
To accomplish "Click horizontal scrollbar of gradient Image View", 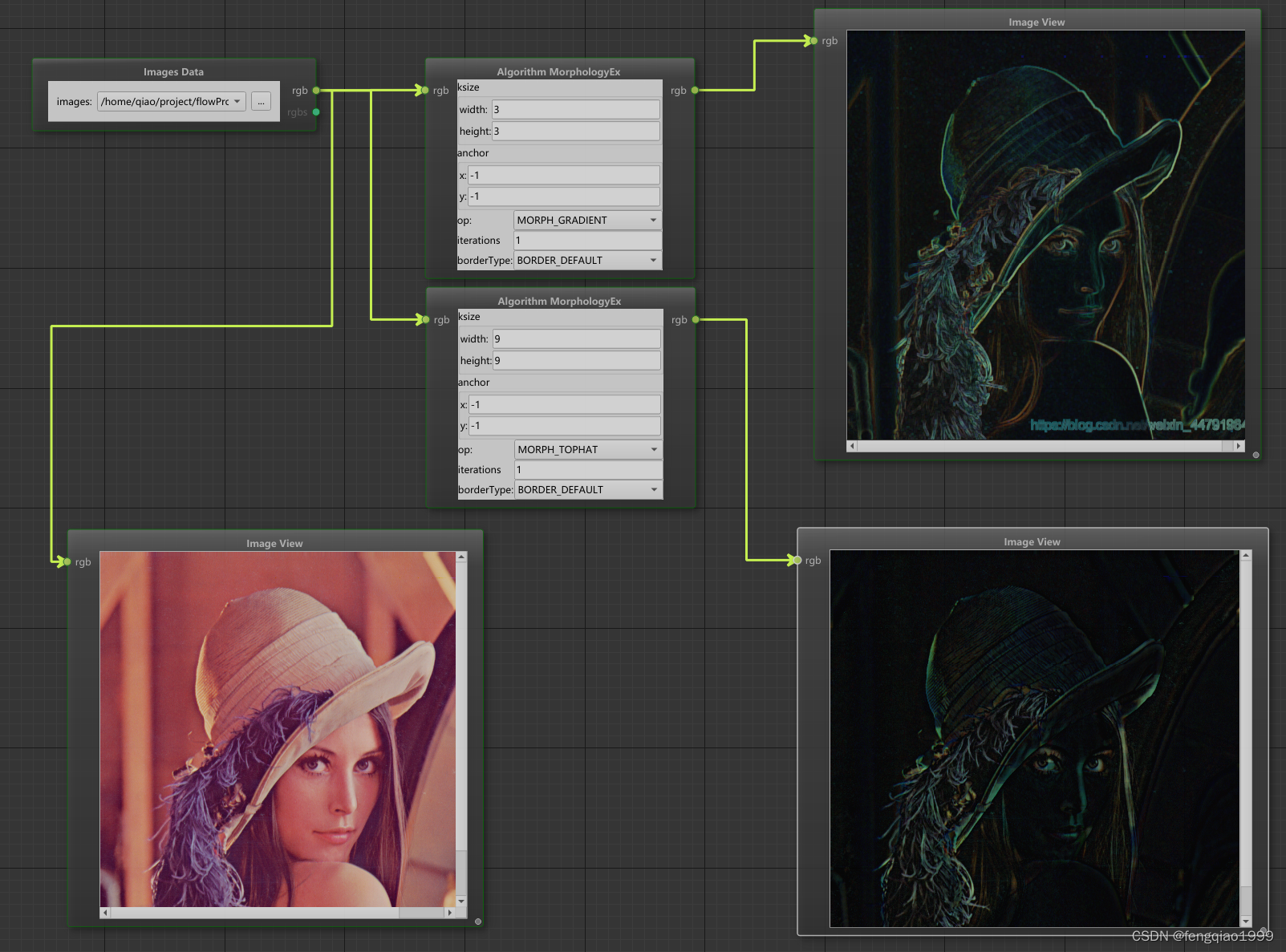I will pyautogui.click(x=1046, y=446).
